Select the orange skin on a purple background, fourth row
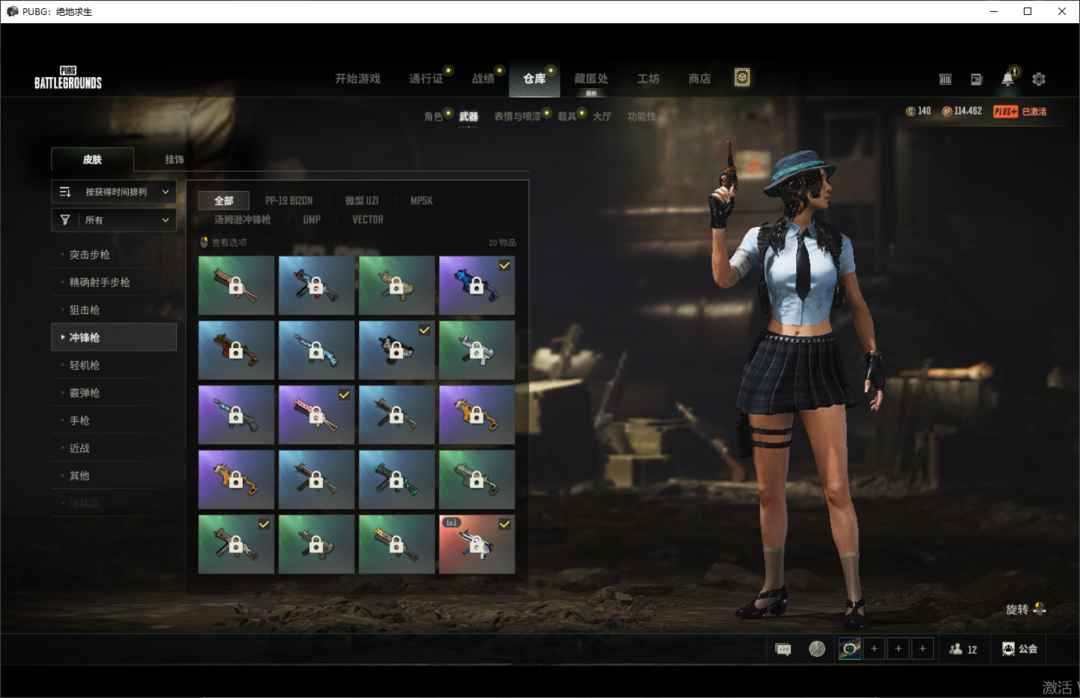The height and width of the screenshot is (698, 1080). 236,480
